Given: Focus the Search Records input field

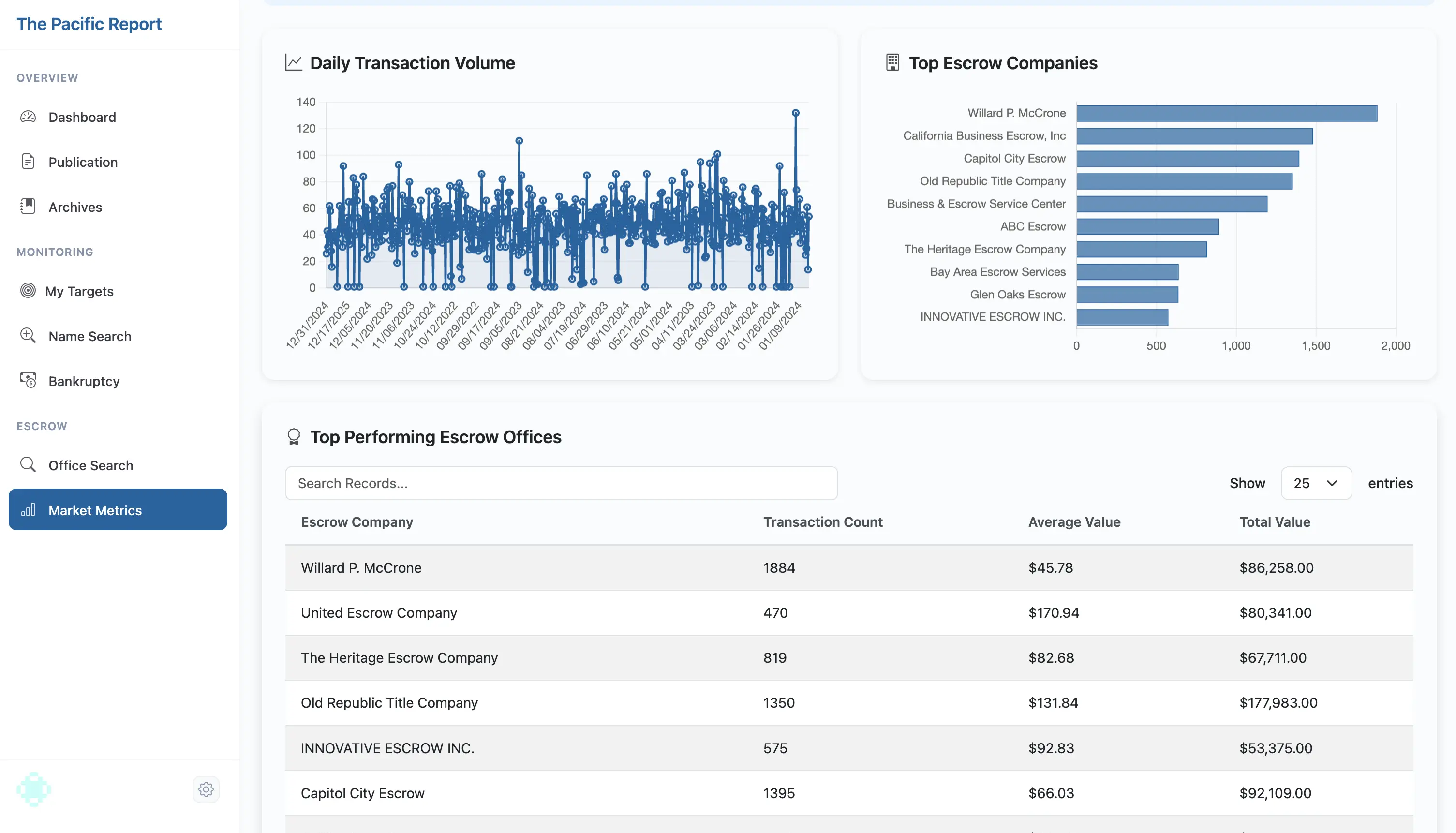Looking at the screenshot, I should click(x=561, y=483).
